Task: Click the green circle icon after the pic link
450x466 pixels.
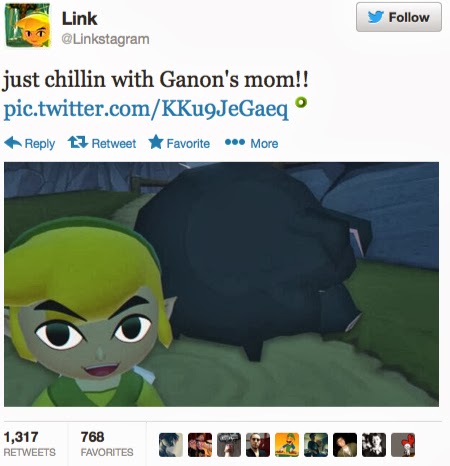Action: tap(301, 102)
